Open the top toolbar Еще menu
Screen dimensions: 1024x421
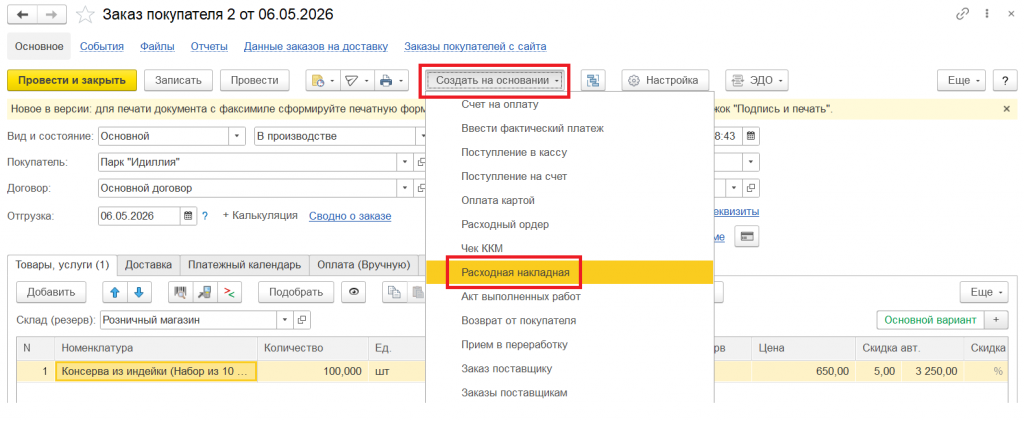tap(961, 80)
